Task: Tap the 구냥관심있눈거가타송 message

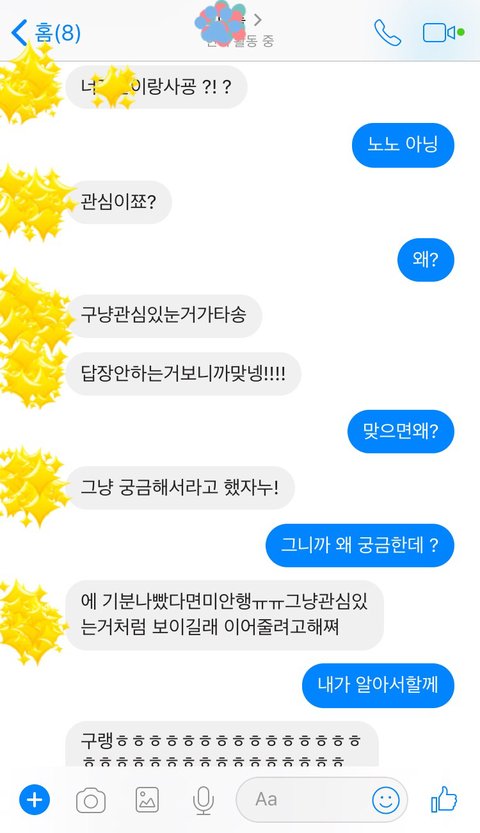Action: tap(164, 316)
